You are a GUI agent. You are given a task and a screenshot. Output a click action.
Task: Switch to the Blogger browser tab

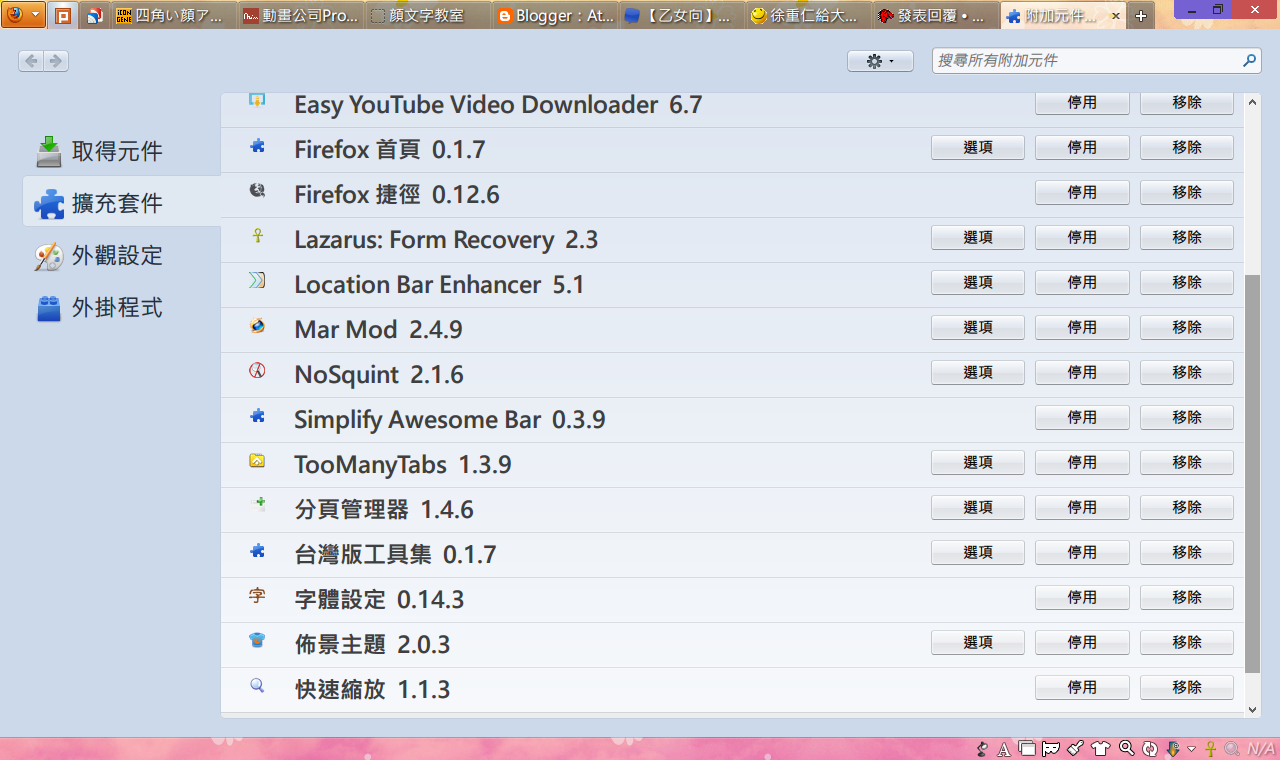555,16
